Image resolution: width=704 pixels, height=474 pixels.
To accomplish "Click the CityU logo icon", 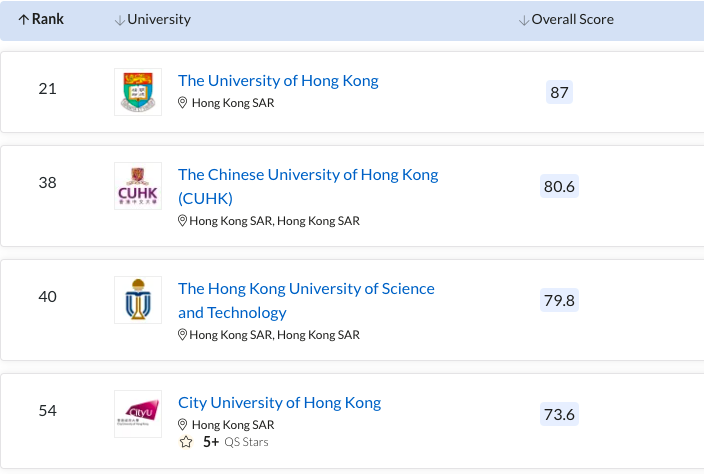I will tap(137, 413).
